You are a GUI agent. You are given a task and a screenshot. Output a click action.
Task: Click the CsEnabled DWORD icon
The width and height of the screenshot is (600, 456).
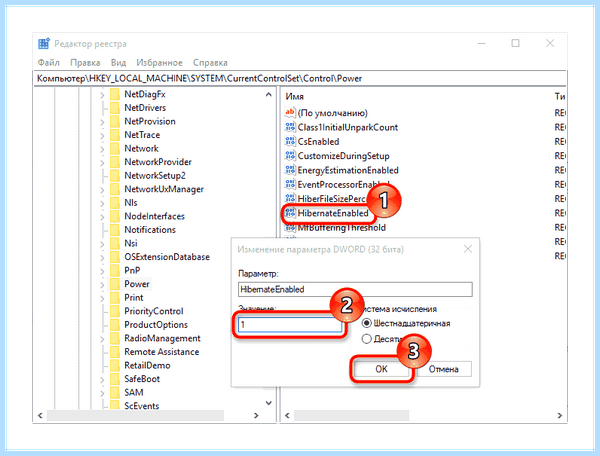click(x=290, y=142)
